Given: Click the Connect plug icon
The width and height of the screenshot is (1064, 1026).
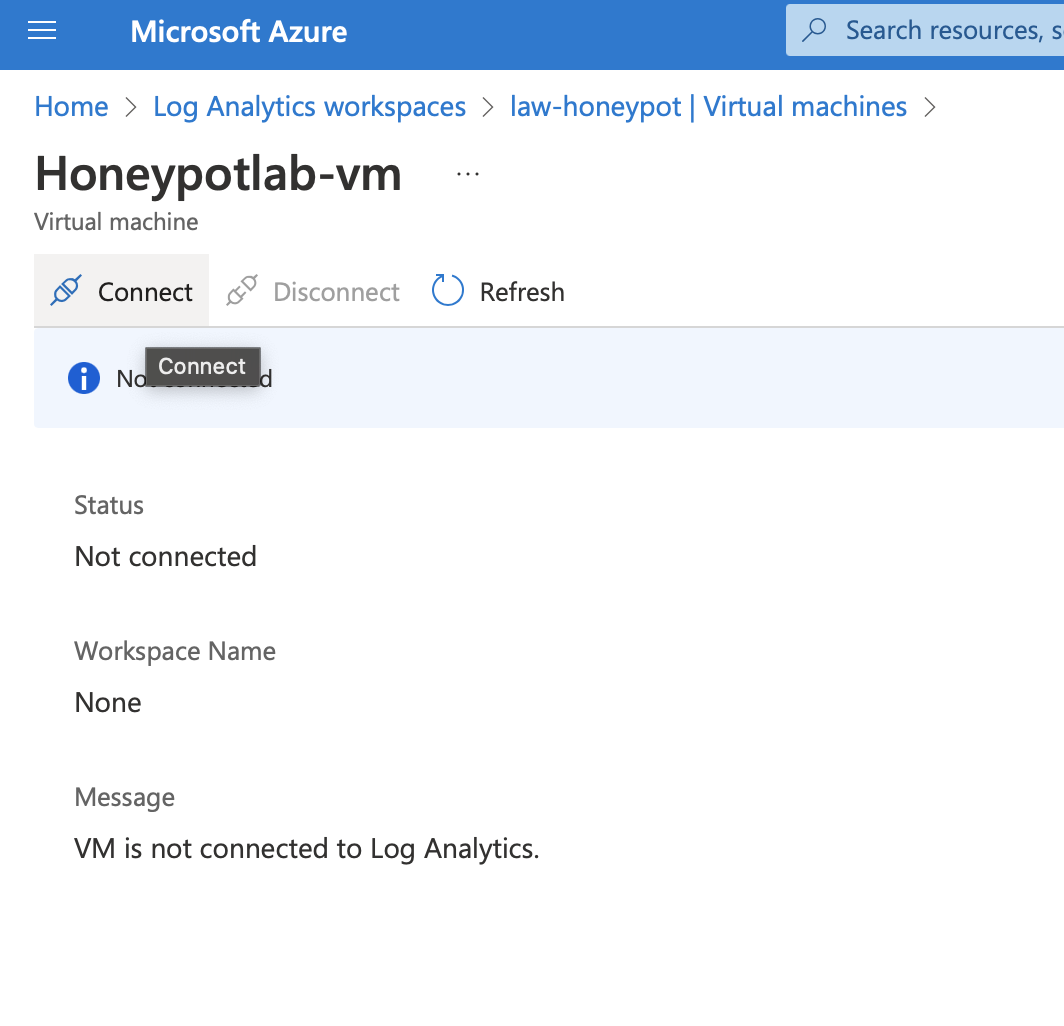Looking at the screenshot, I should coord(66,290).
